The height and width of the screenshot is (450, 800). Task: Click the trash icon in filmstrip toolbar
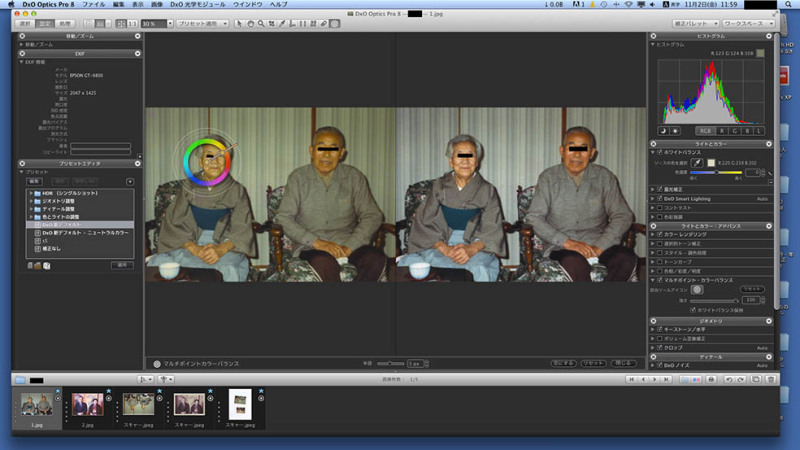(x=770, y=380)
